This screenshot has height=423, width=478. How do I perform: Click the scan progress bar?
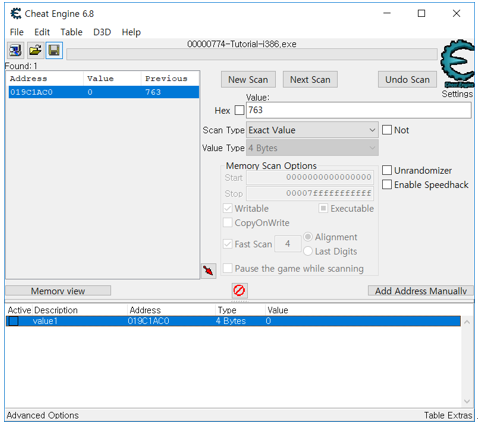pos(252,54)
